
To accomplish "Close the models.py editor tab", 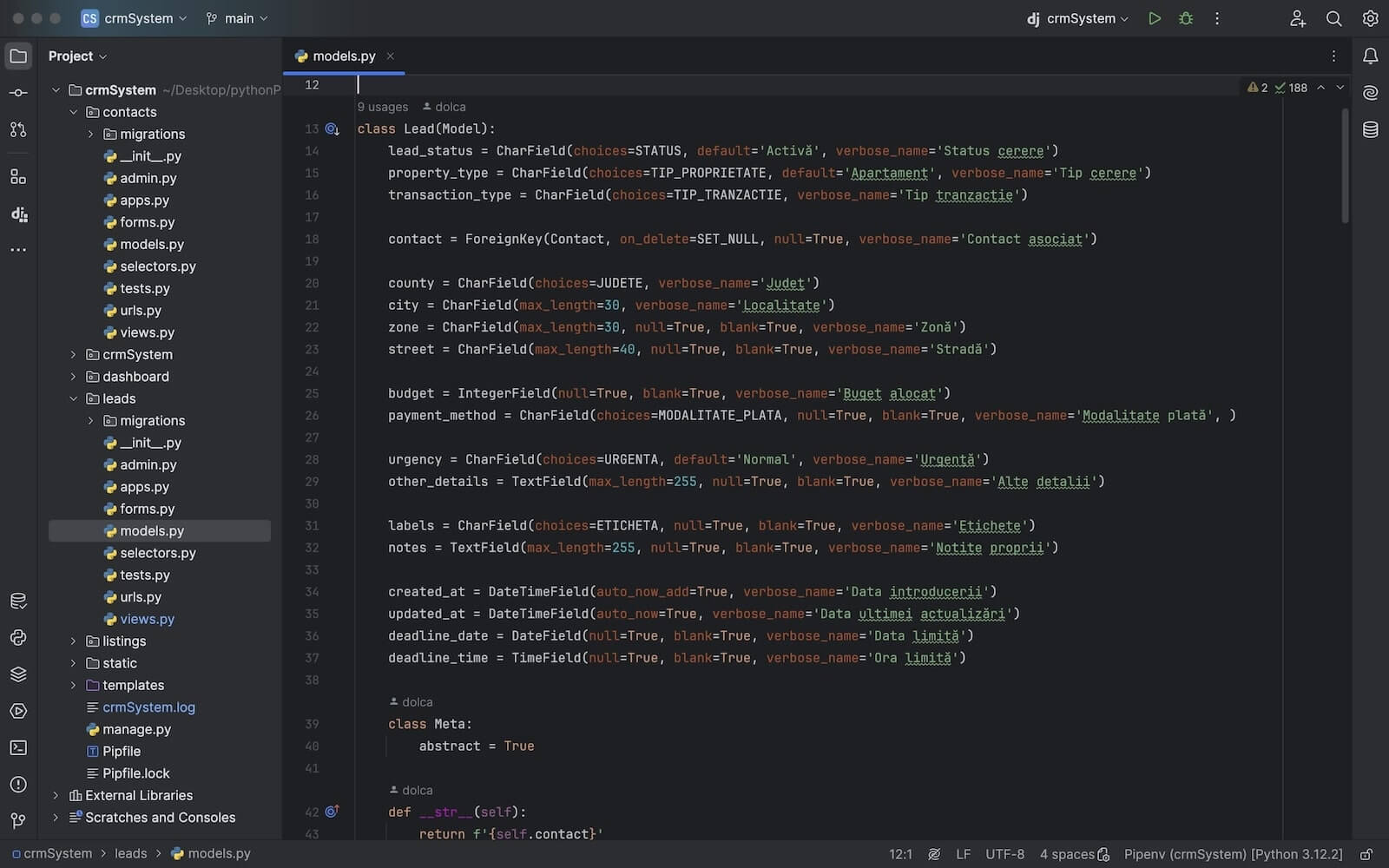I will (x=391, y=56).
